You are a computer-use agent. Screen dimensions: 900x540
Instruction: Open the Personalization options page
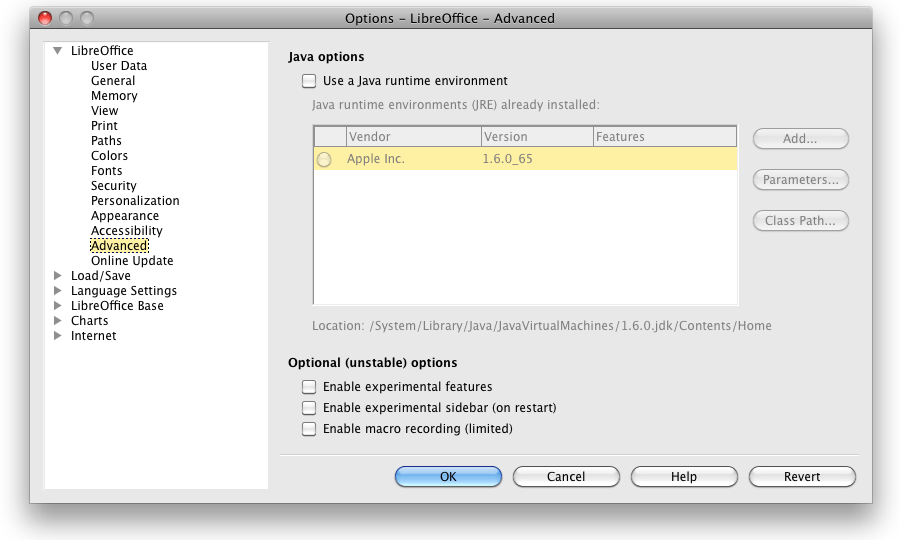click(x=135, y=201)
